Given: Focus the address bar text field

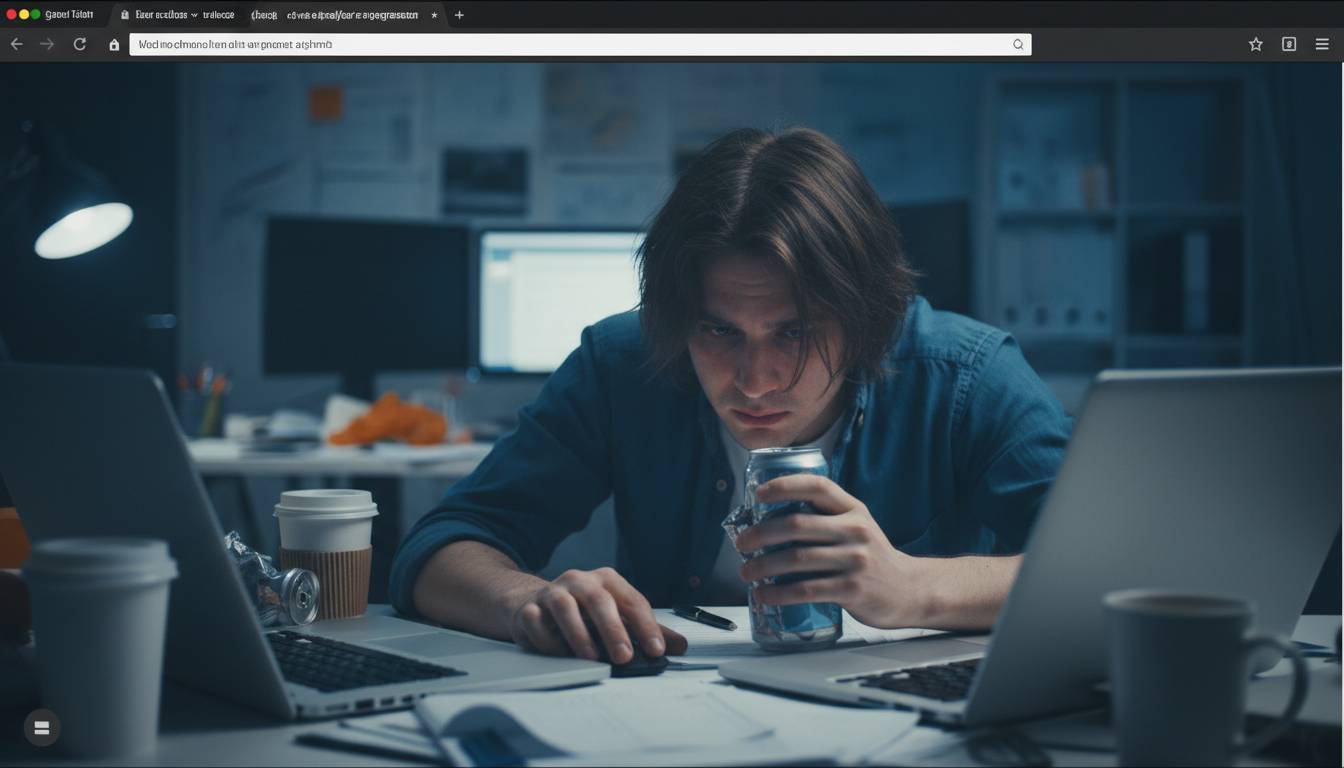Looking at the screenshot, I should tap(580, 44).
